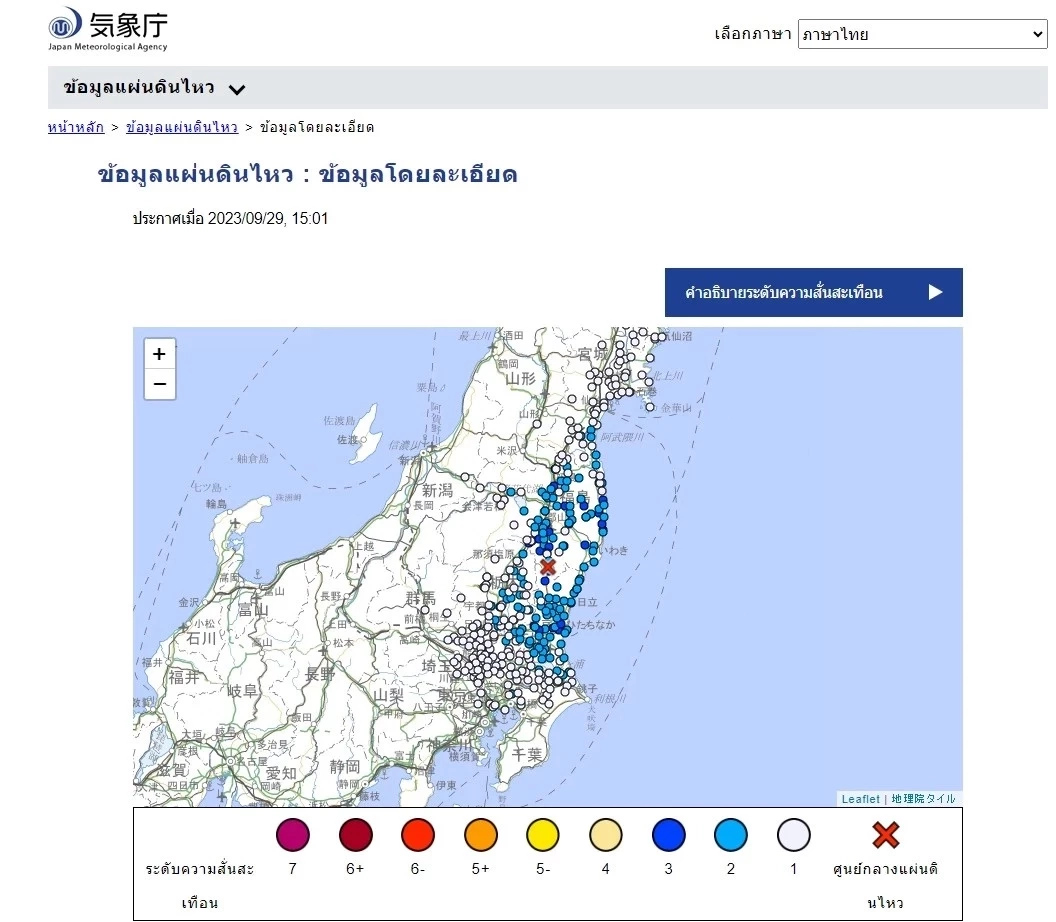The width and height of the screenshot is (1056, 922).
Task: Select the intensity 6+ dark red swatch
Action: tap(355, 835)
